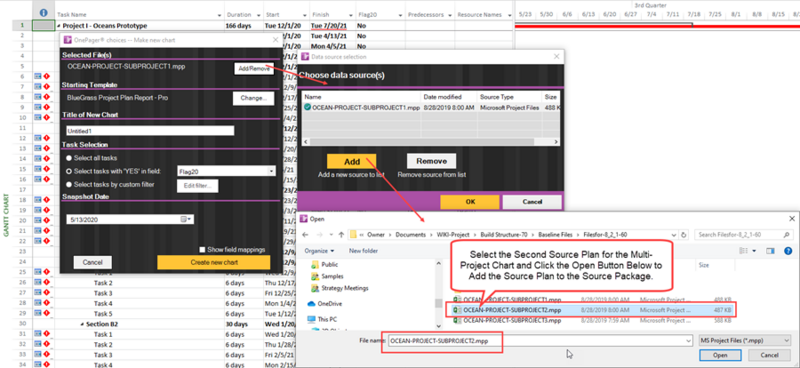
Task: Click the green check icon beside OCEAN-PROJECT-SUBPROJECT1.mpp source
Action: pos(307,107)
